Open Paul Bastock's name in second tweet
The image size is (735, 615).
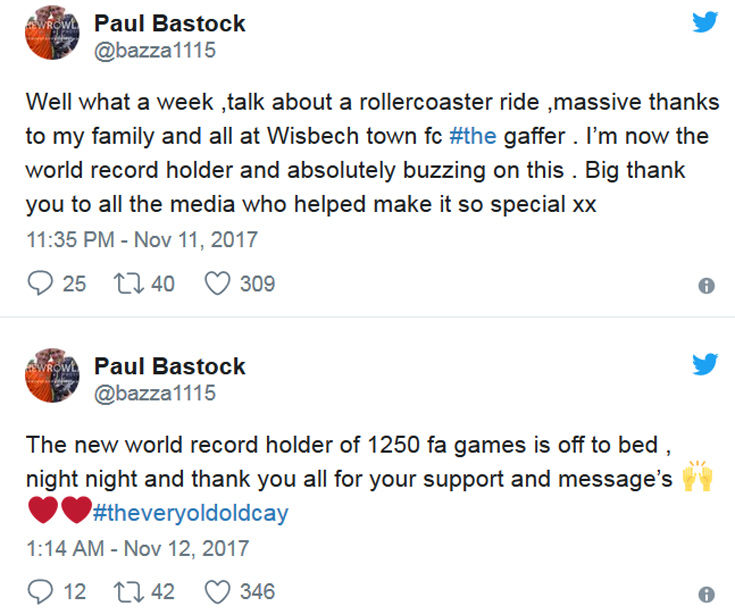169,365
